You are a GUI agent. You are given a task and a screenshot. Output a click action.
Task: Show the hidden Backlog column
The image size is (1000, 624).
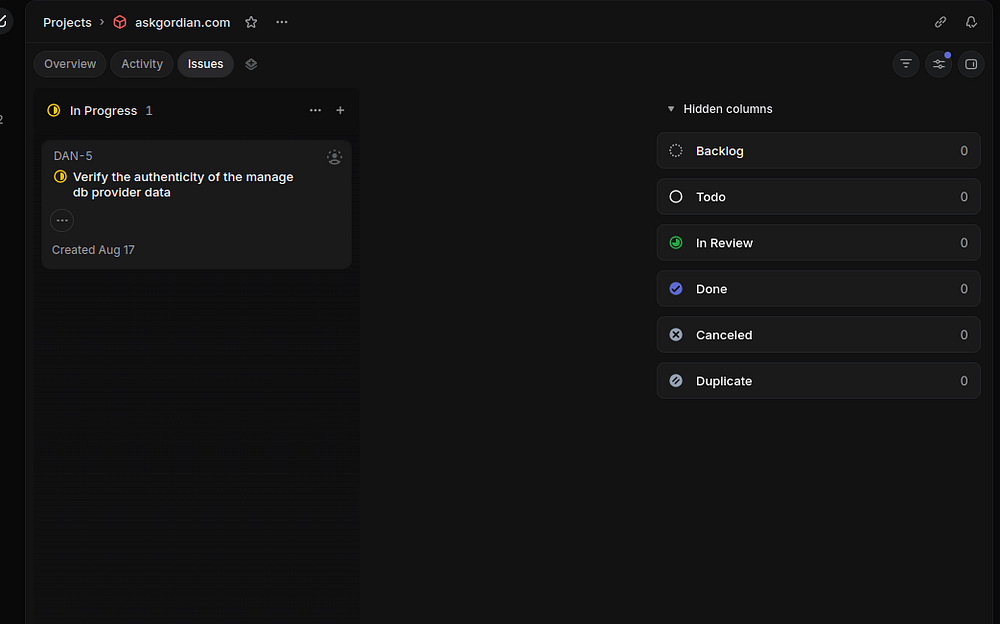pos(818,151)
